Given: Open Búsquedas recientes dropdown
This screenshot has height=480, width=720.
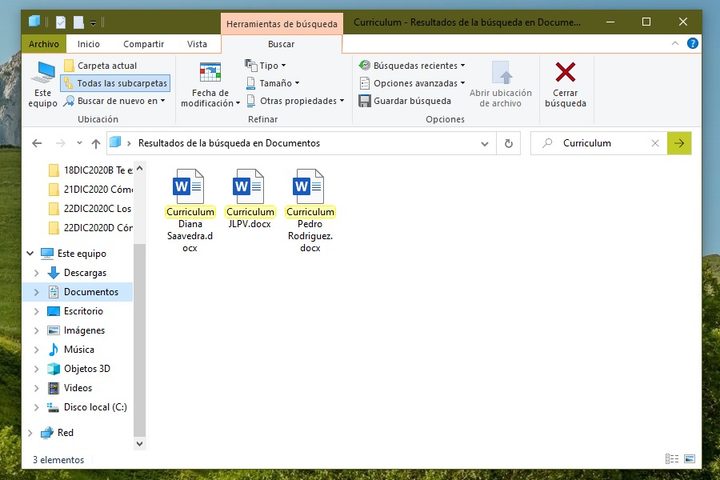Looking at the screenshot, I should pyautogui.click(x=412, y=66).
